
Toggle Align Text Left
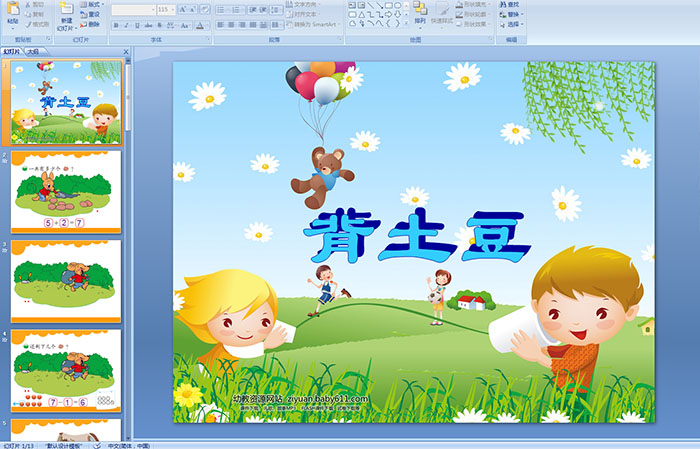(221, 25)
